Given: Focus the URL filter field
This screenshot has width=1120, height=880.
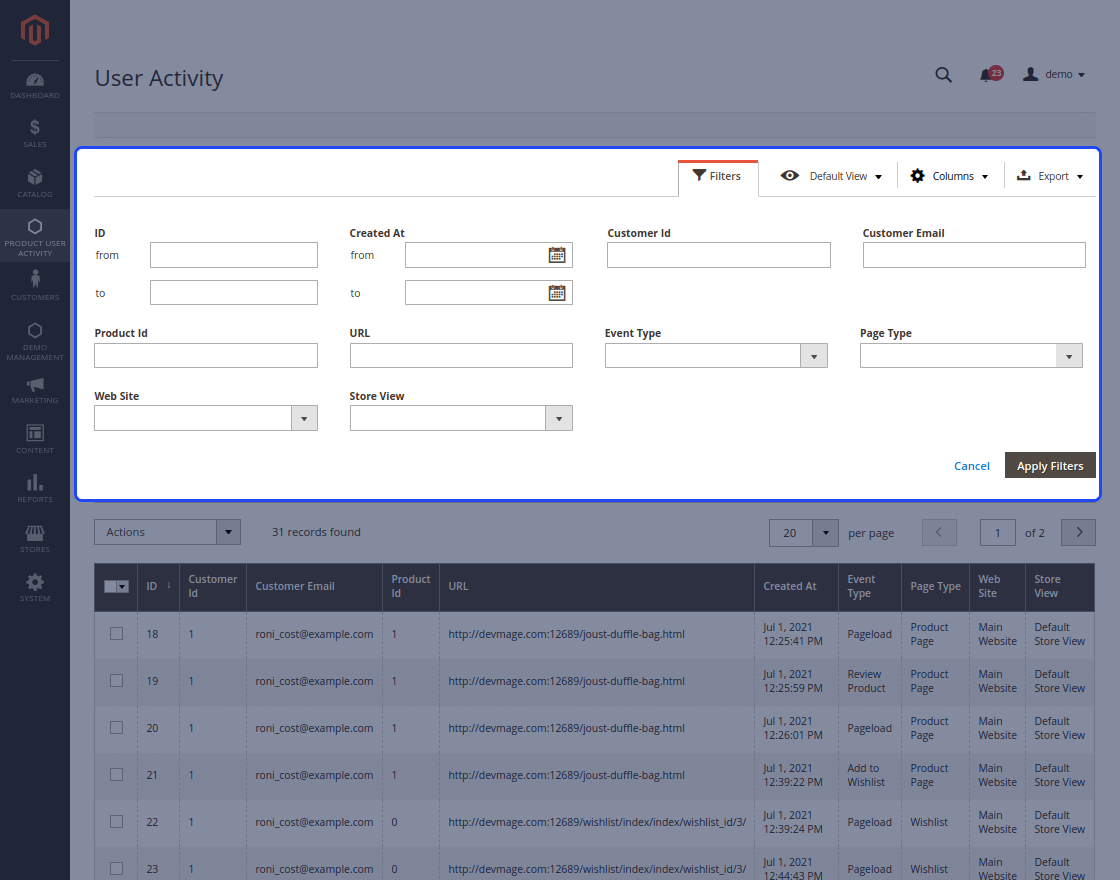Looking at the screenshot, I should point(461,356).
